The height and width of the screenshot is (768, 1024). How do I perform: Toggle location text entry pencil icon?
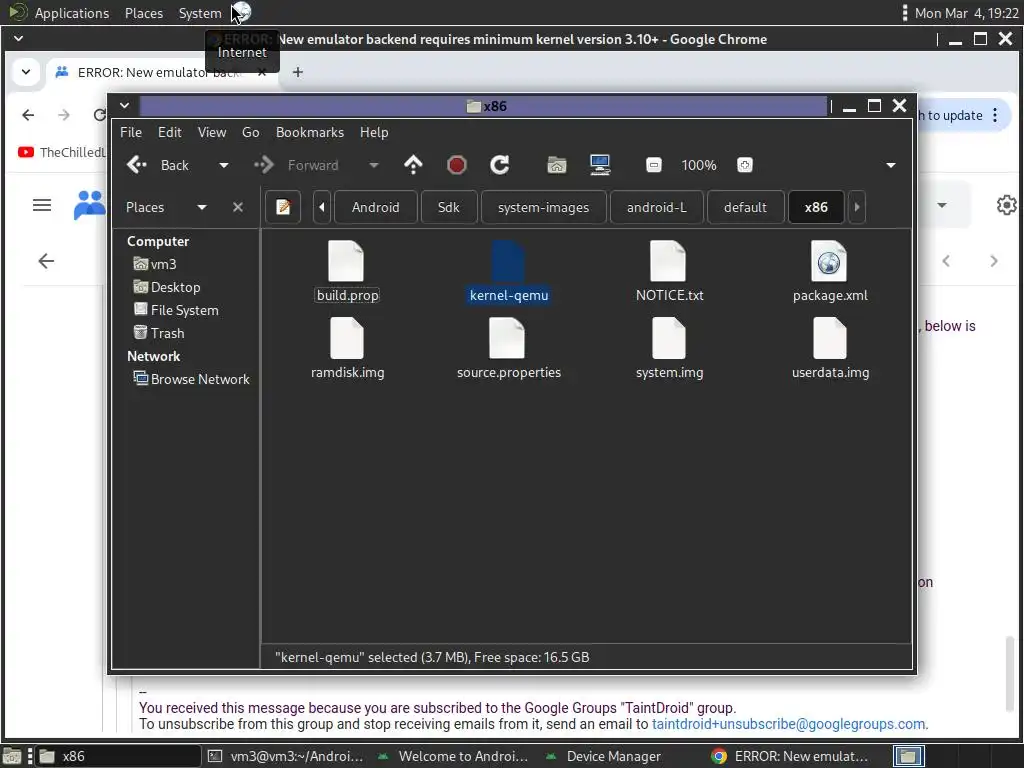283,207
